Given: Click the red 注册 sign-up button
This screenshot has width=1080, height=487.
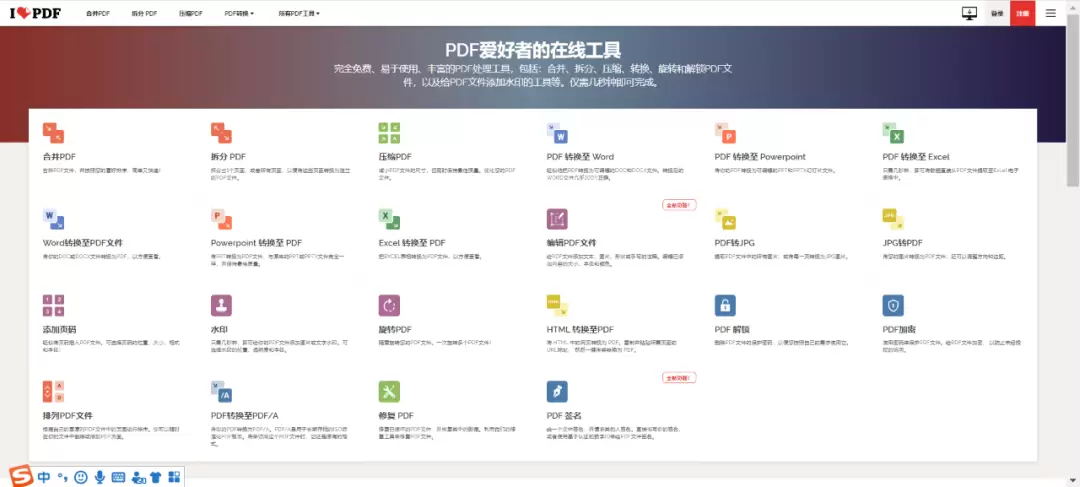Looking at the screenshot, I should pos(1023,13).
